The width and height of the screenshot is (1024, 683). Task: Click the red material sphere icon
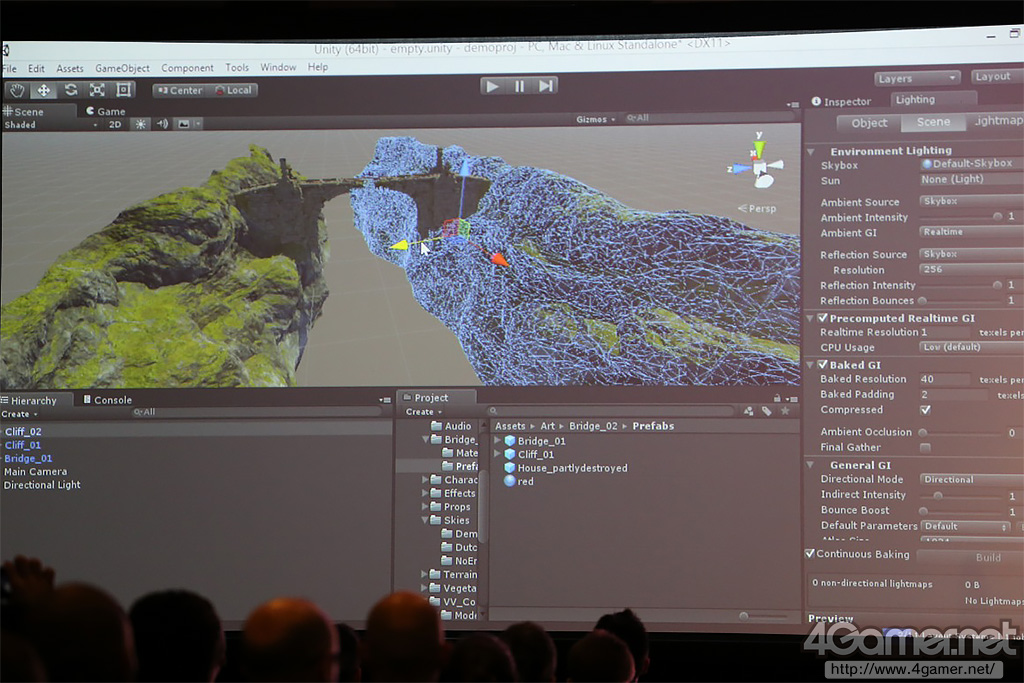[510, 481]
